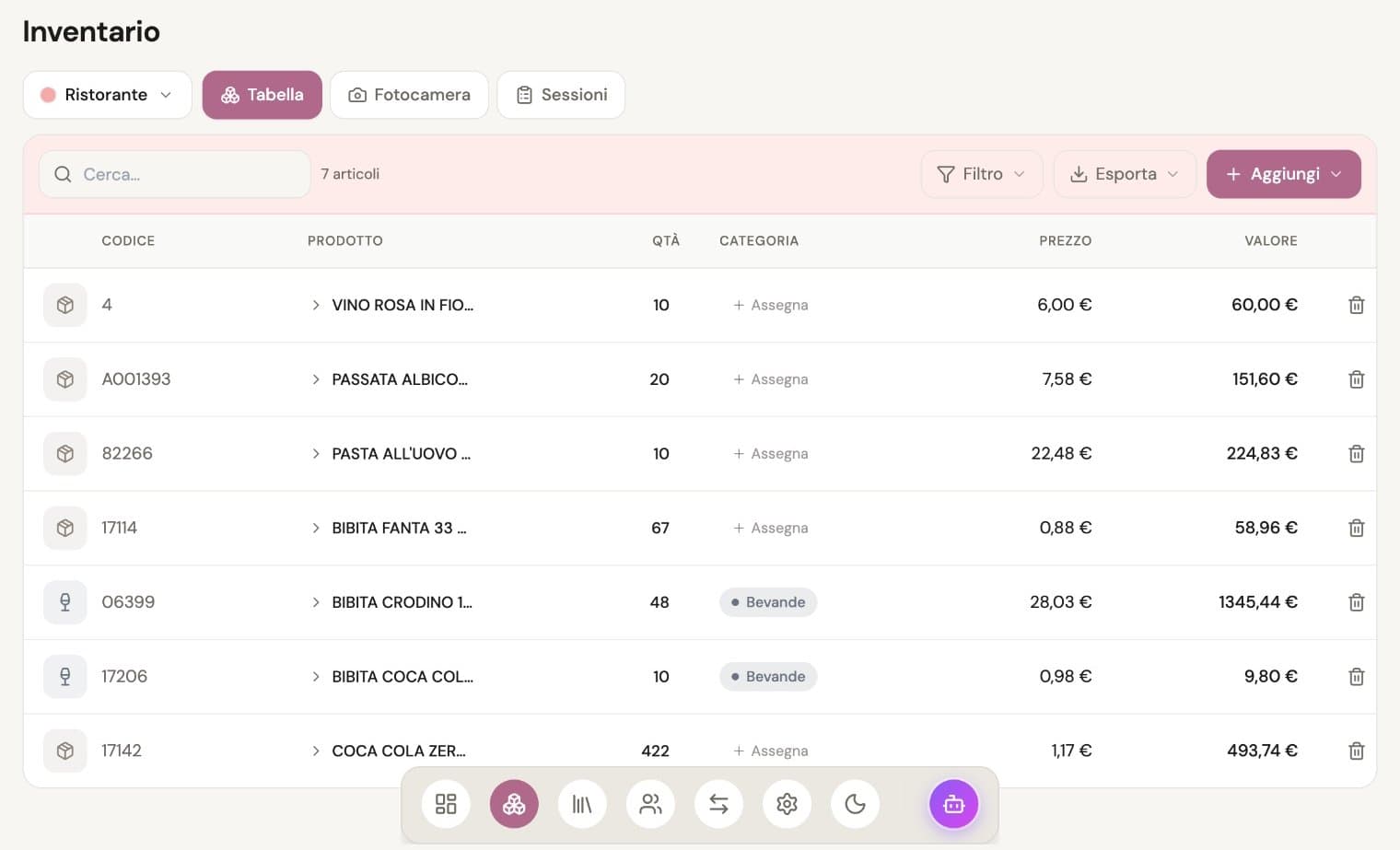Viewport: 1400px width, 850px height.
Task: Remove PASTA ALL'UOVO item with trash icon
Action: coord(1356,453)
